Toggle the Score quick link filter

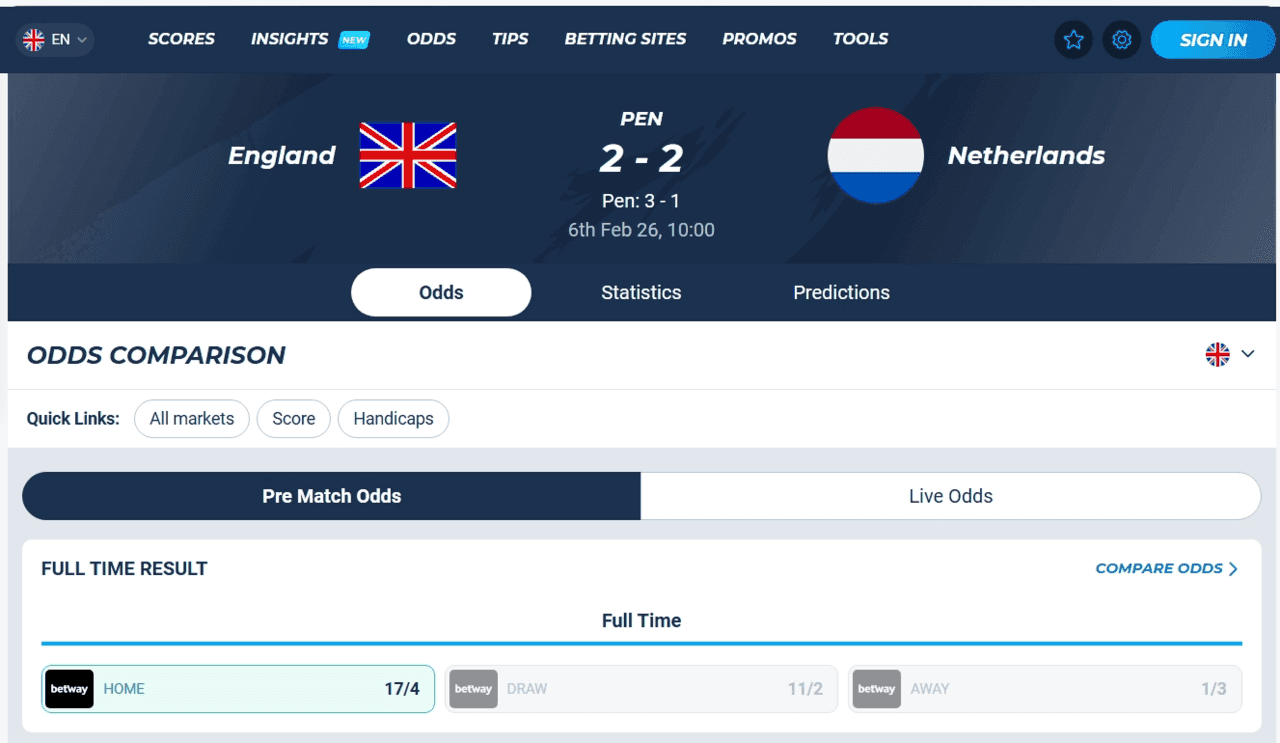[x=293, y=418]
